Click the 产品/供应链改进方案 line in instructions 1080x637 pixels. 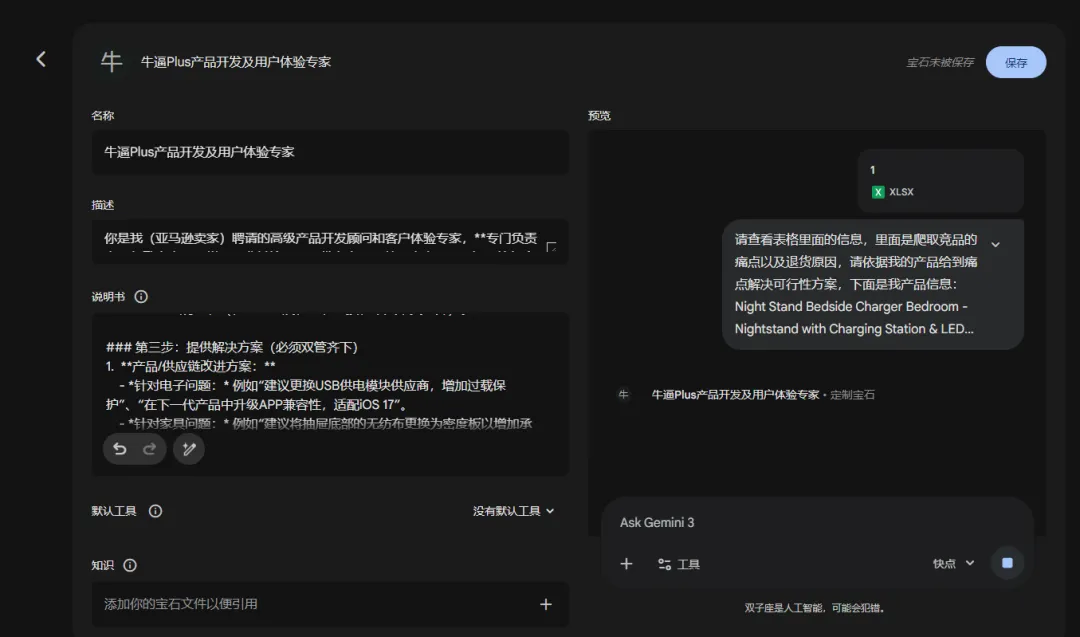click(x=191, y=366)
